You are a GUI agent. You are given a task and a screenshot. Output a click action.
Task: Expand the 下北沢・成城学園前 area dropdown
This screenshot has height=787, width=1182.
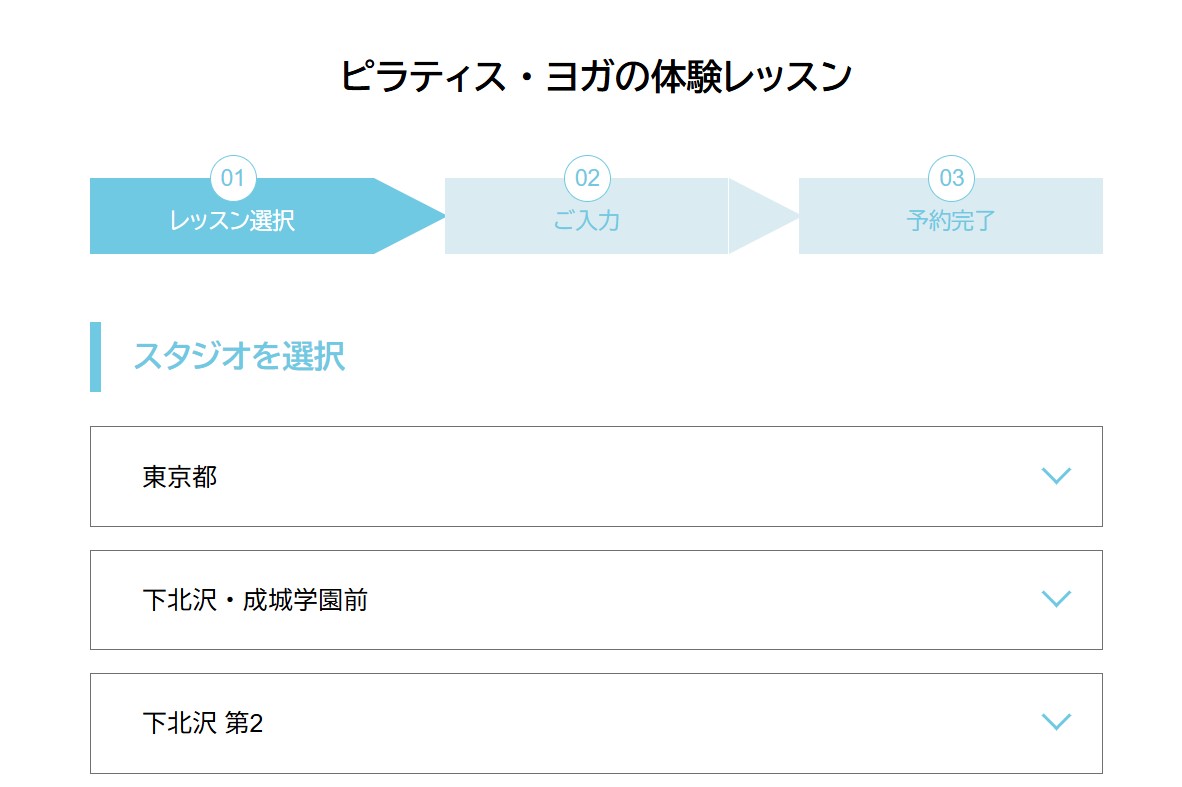click(596, 600)
